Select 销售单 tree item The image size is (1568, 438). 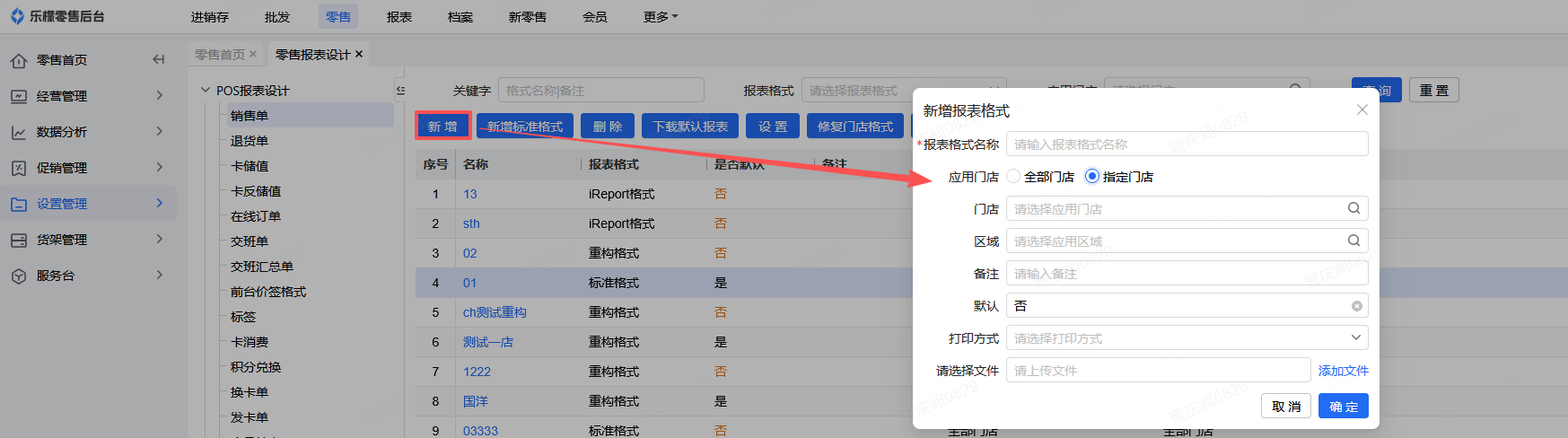pos(250,115)
